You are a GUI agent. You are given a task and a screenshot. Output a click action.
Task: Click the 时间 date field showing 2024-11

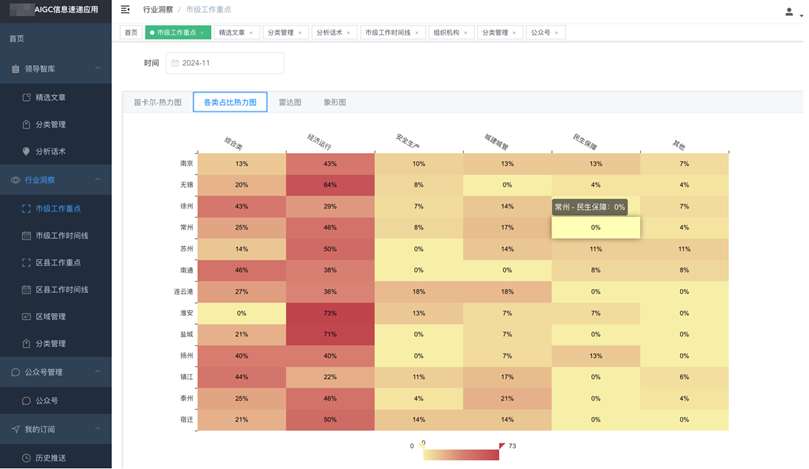(x=225, y=63)
